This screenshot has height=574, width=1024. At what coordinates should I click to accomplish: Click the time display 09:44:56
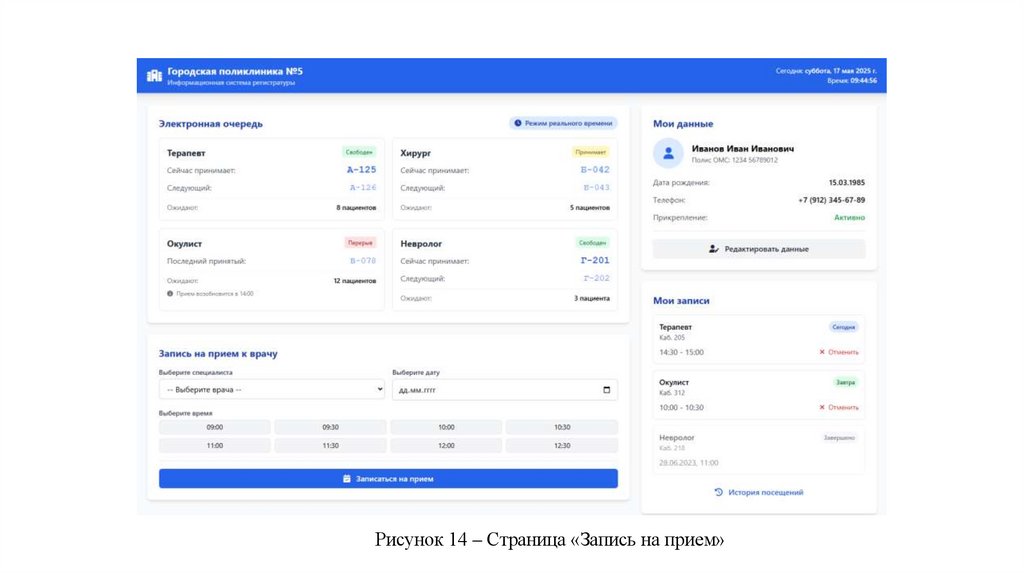click(863, 81)
